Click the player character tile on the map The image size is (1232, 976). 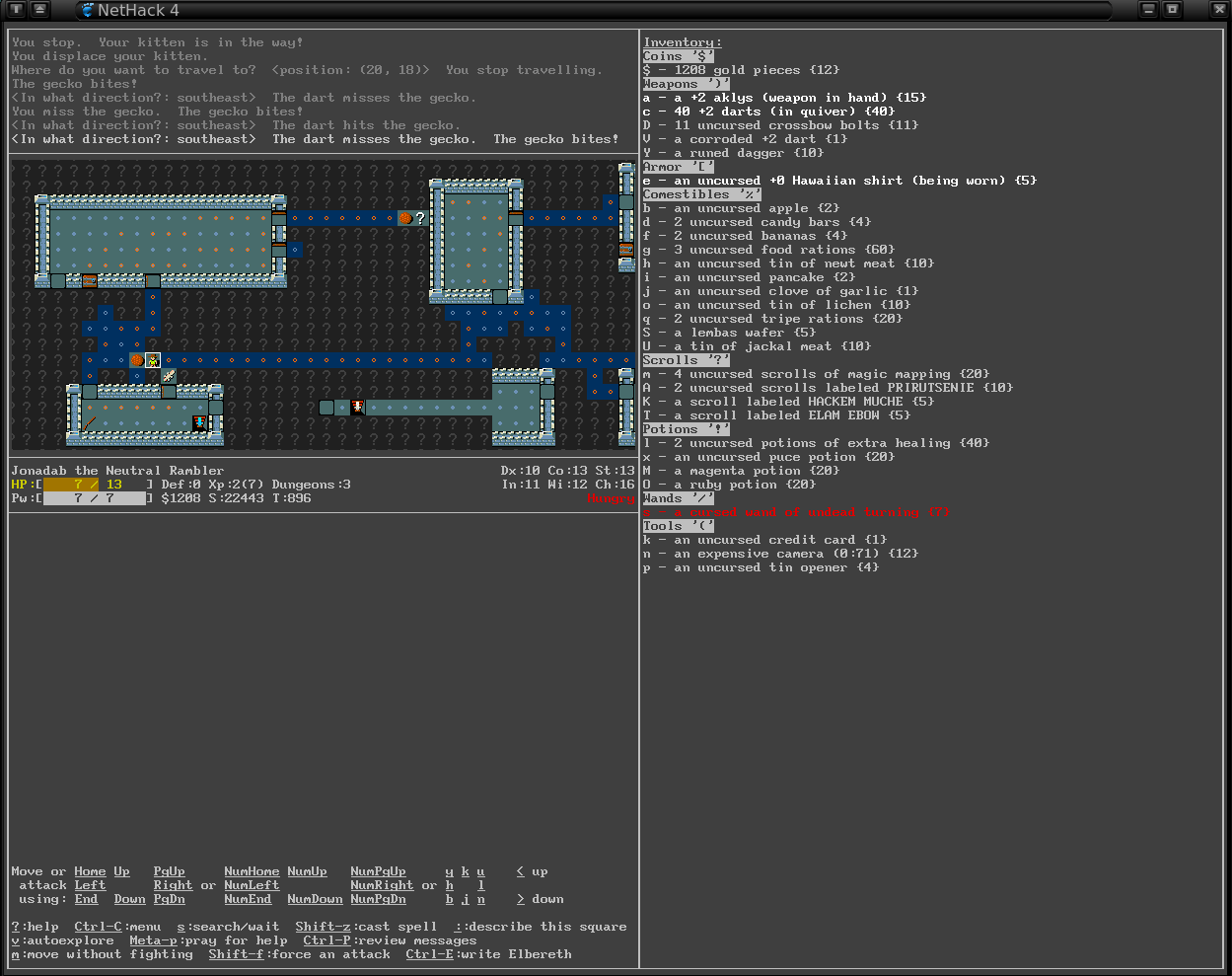coord(153,360)
